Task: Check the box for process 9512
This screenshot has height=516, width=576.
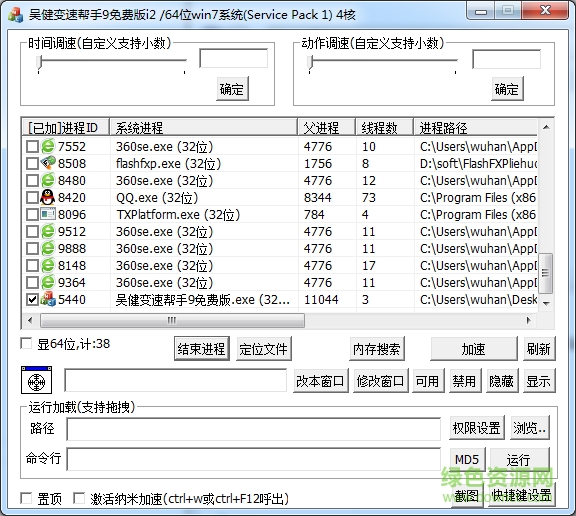Action: tap(32, 232)
